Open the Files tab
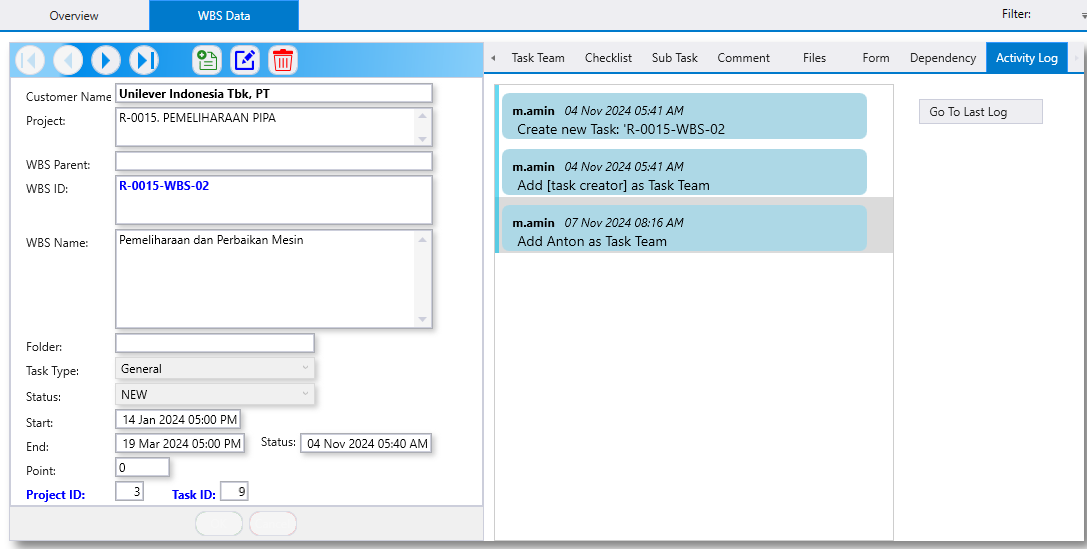The image size is (1087, 549). (815, 58)
